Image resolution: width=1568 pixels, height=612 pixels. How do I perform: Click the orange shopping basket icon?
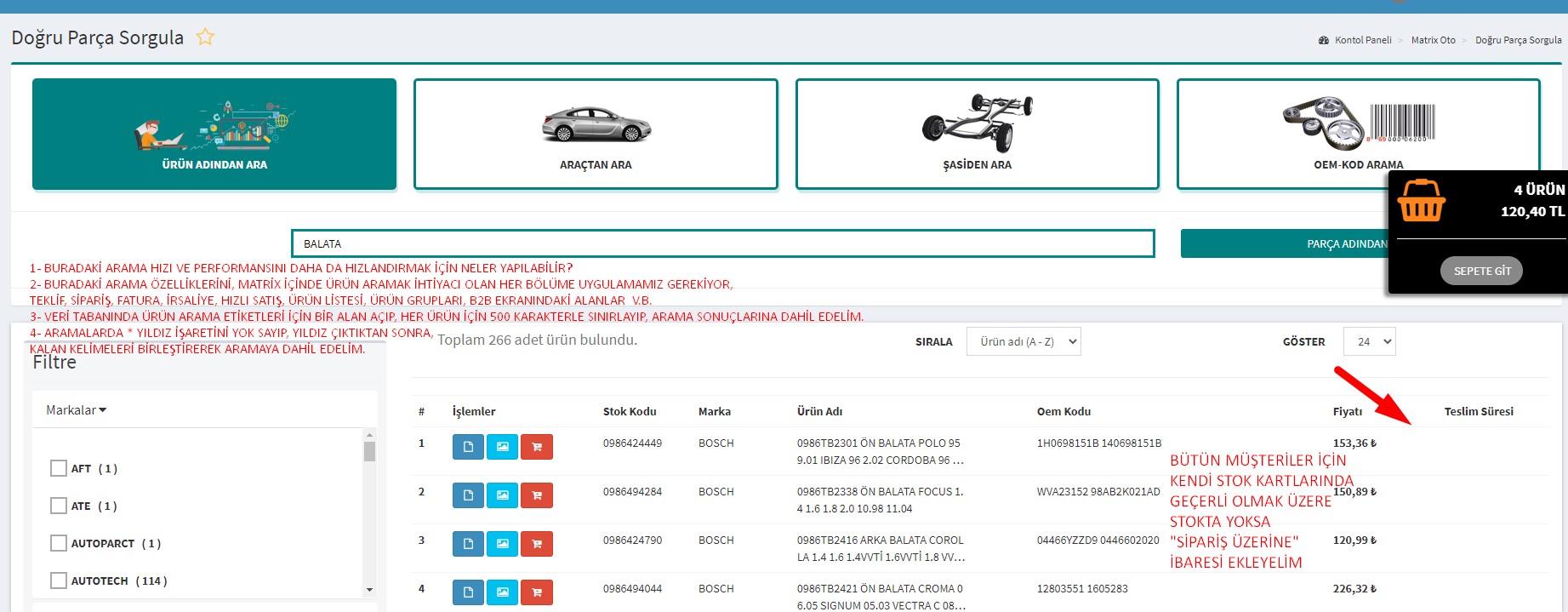tap(1421, 201)
